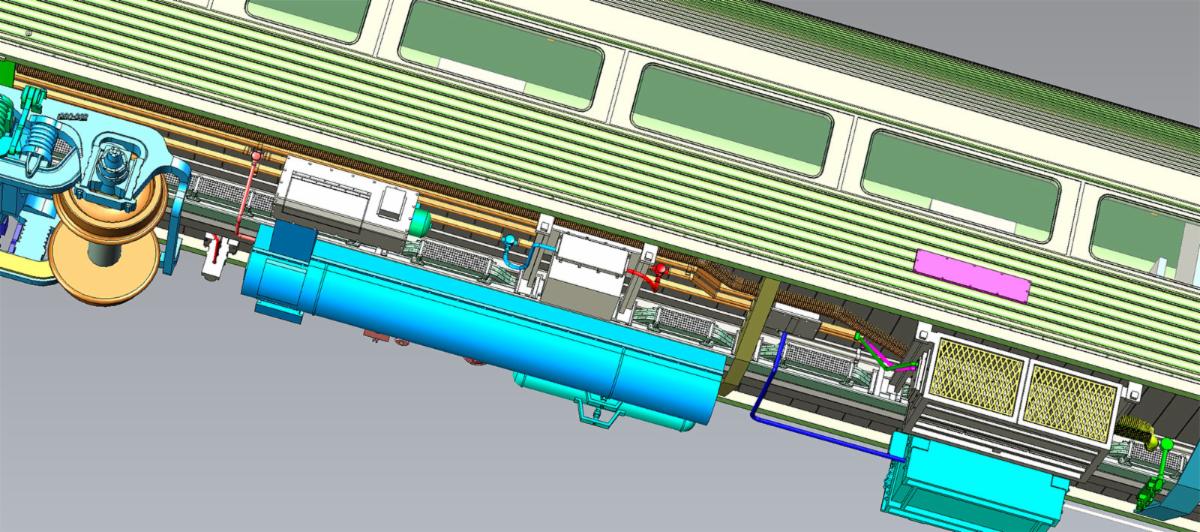Pick the light blue curved hose
The image size is (1200, 532).
coord(522,250)
